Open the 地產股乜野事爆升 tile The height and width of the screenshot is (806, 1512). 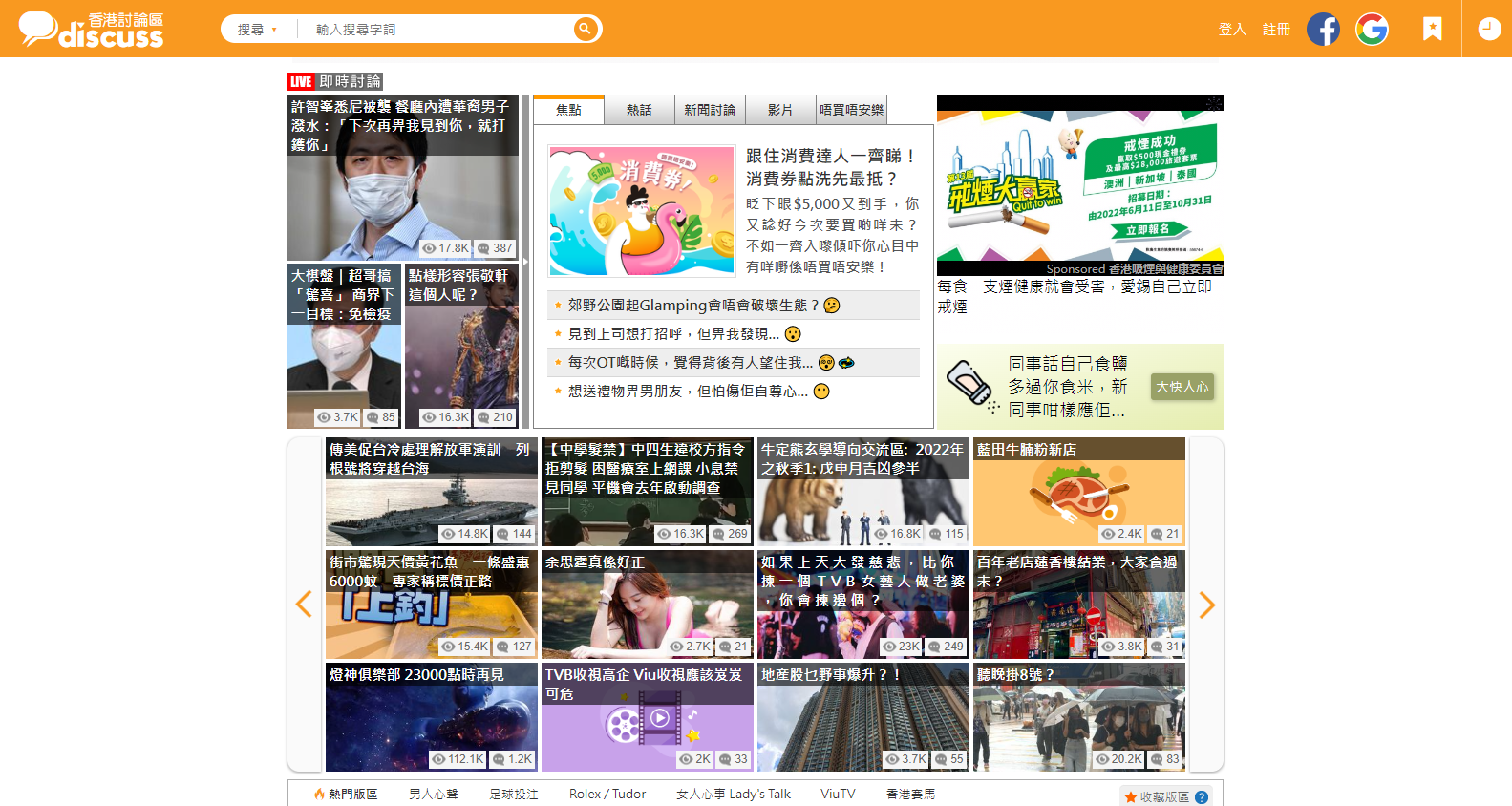pos(863,717)
